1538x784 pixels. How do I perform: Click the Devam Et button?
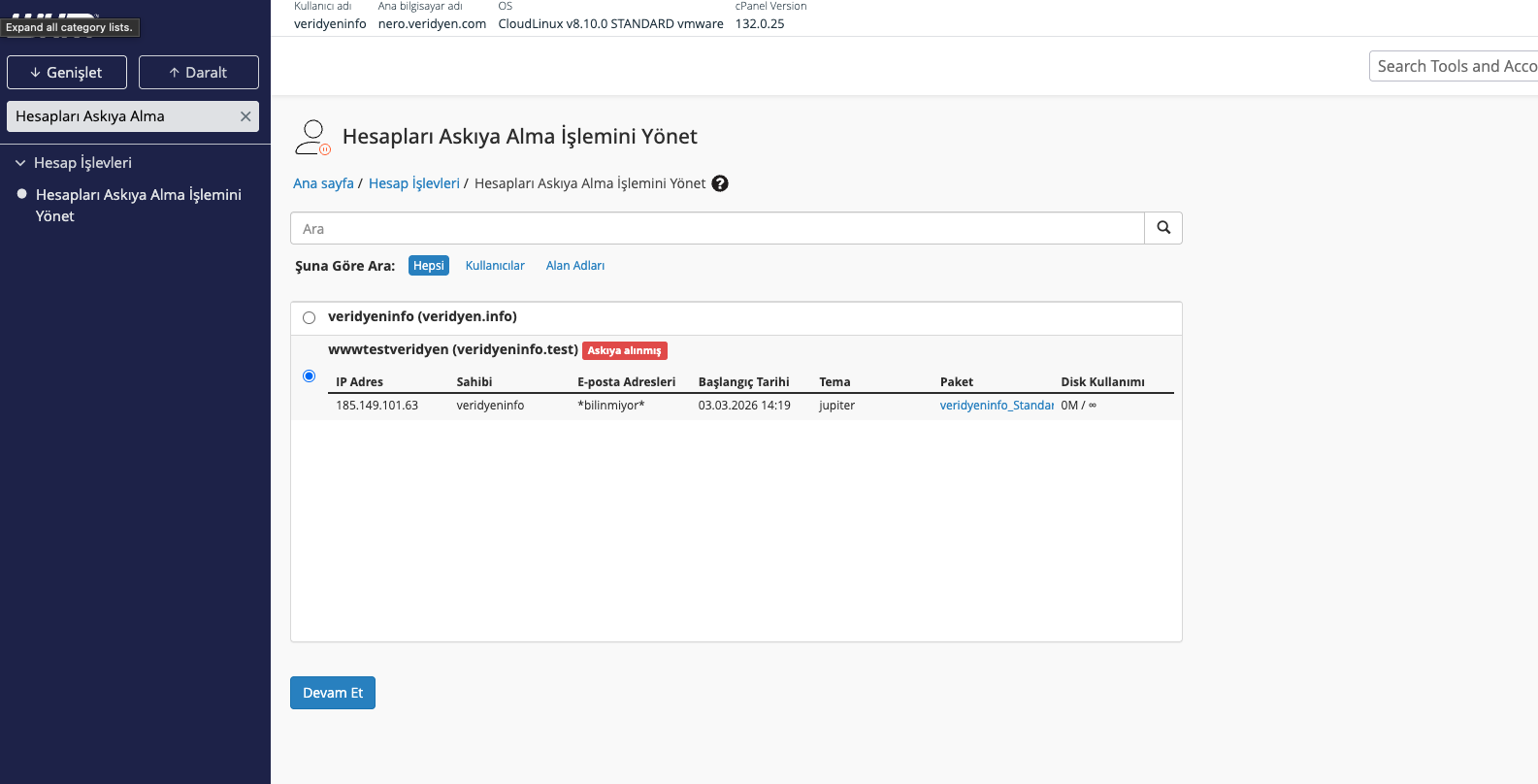coord(333,693)
